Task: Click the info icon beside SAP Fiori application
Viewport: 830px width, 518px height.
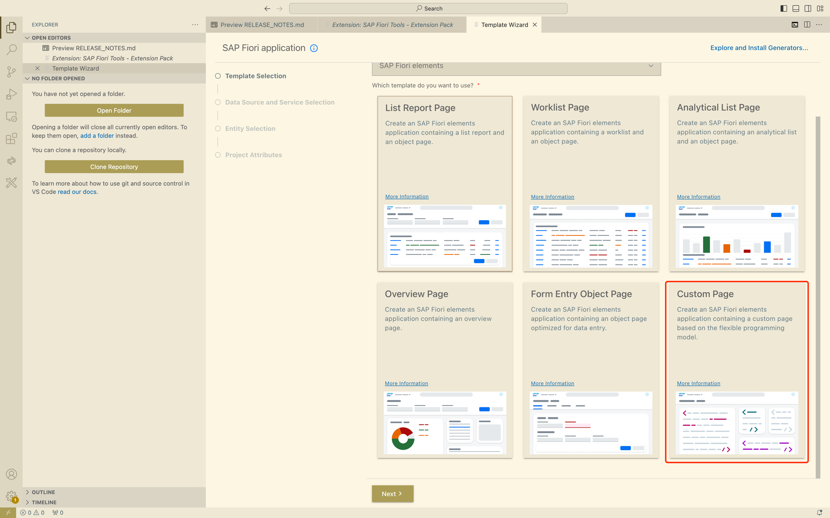Action: coord(314,48)
